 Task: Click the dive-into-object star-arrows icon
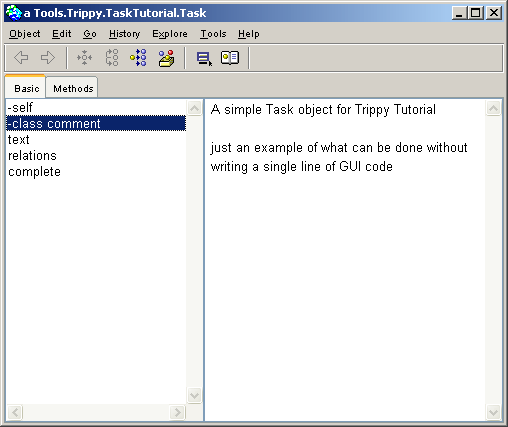85,57
